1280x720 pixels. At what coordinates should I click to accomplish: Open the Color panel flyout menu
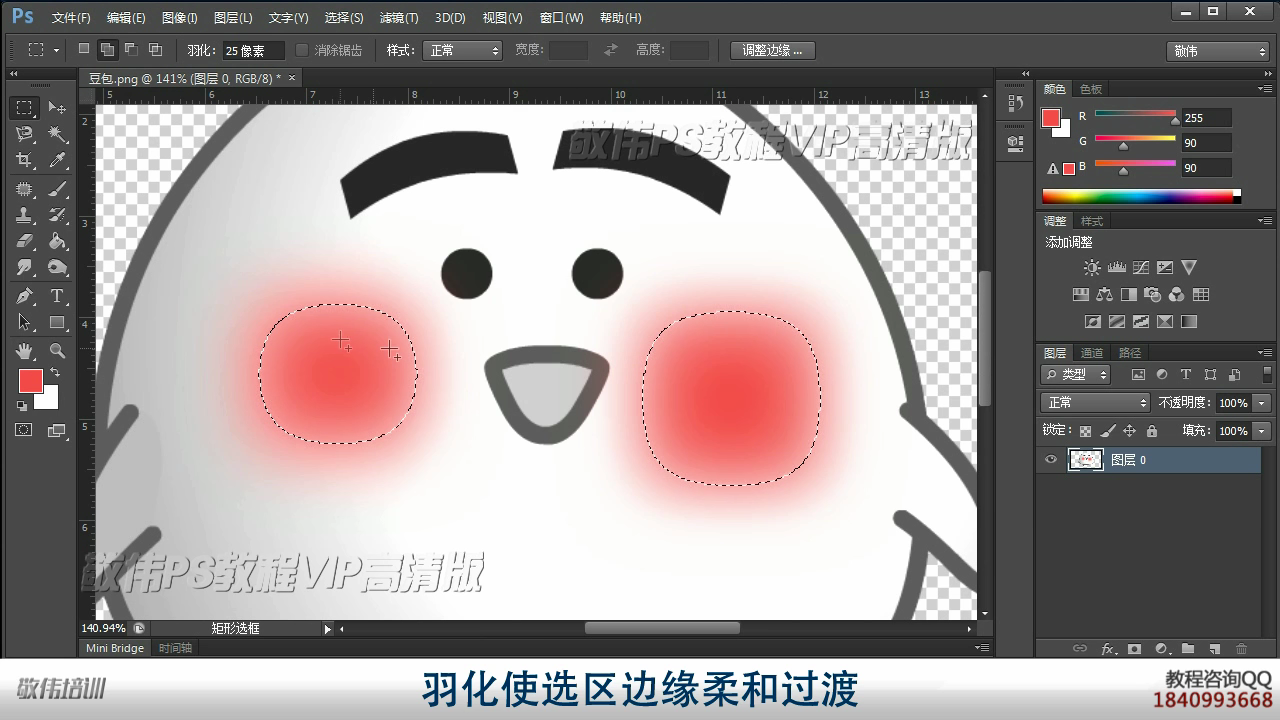1265,89
